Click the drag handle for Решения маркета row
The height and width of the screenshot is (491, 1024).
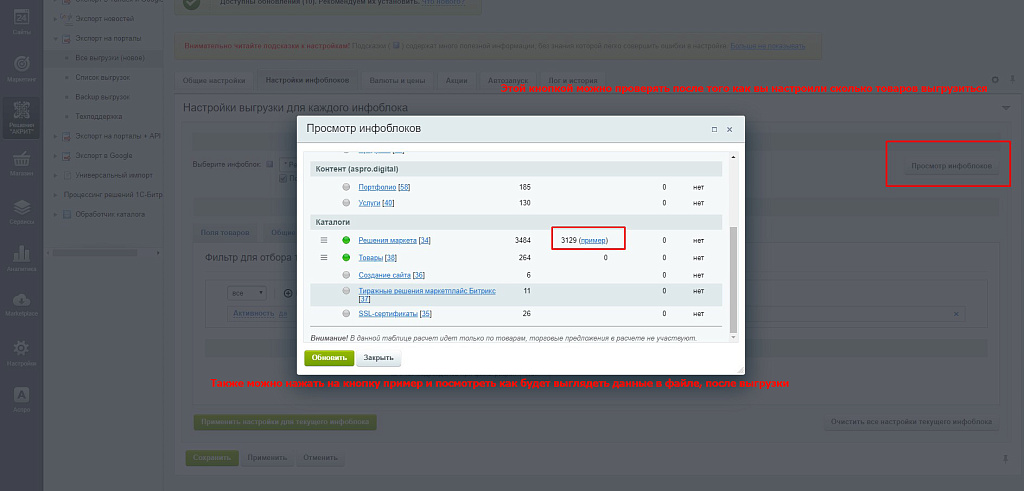pyautogui.click(x=324, y=240)
